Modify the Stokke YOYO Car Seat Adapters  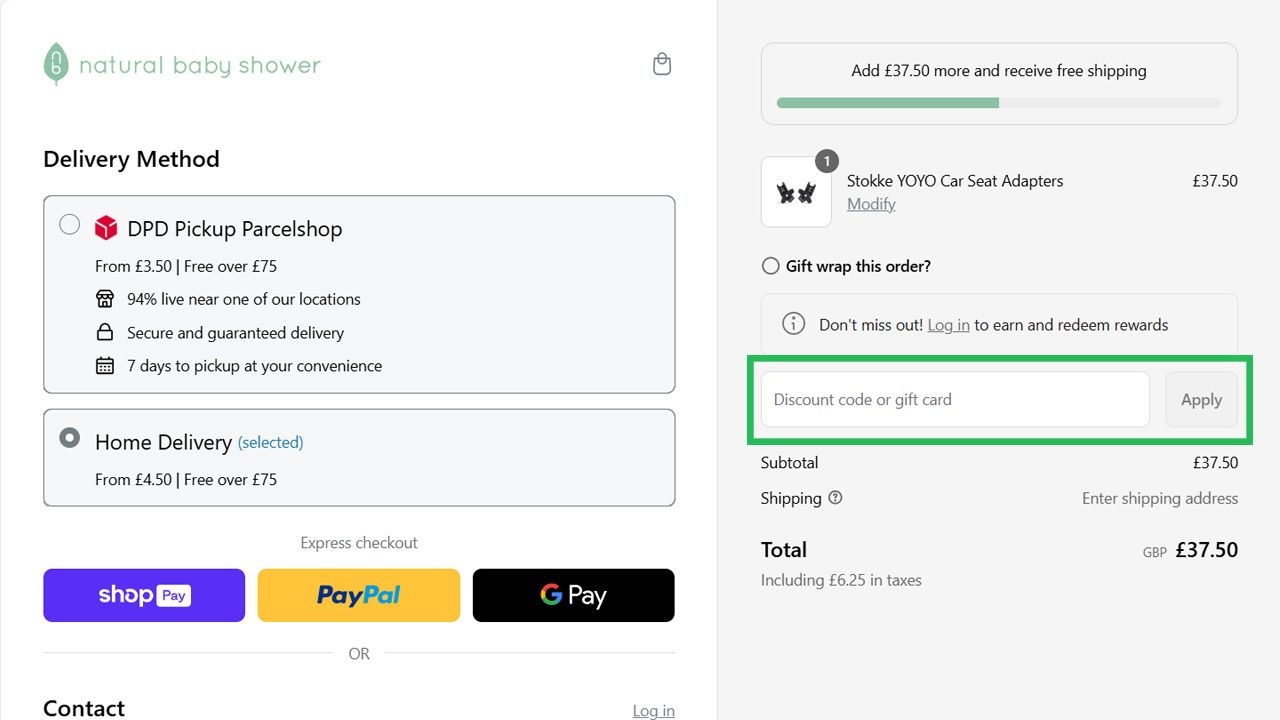coord(870,204)
